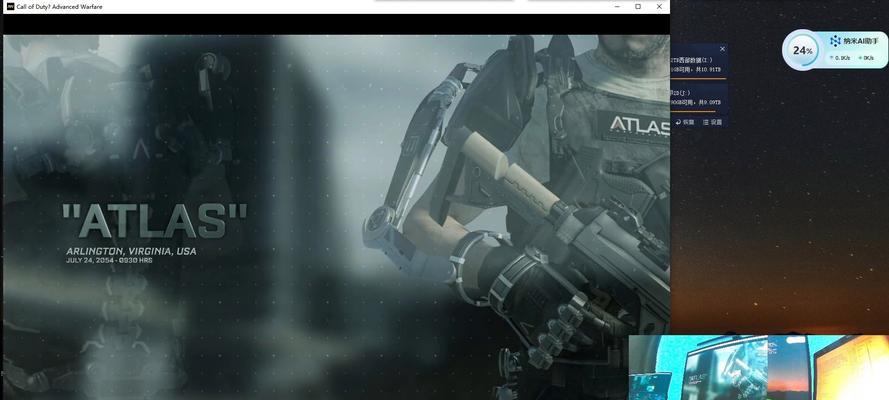The width and height of the screenshot is (889, 400).
Task: Close the disk usage widget with its X
Action: pos(722,49)
